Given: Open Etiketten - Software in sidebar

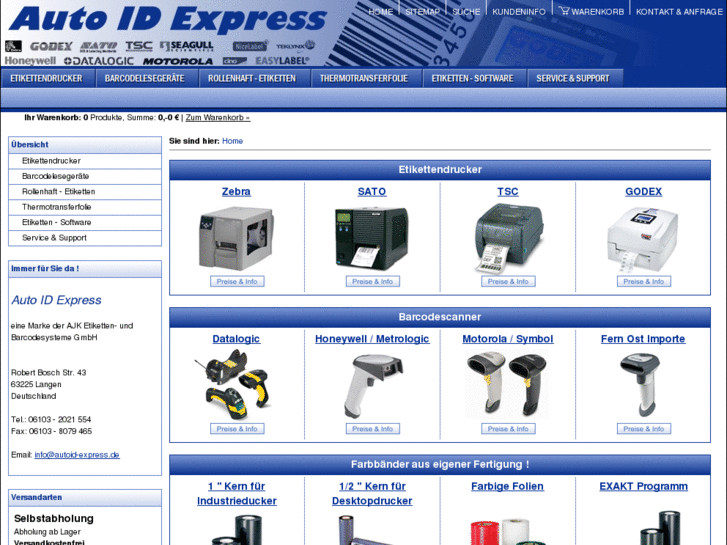Looking at the screenshot, I should [85, 222].
